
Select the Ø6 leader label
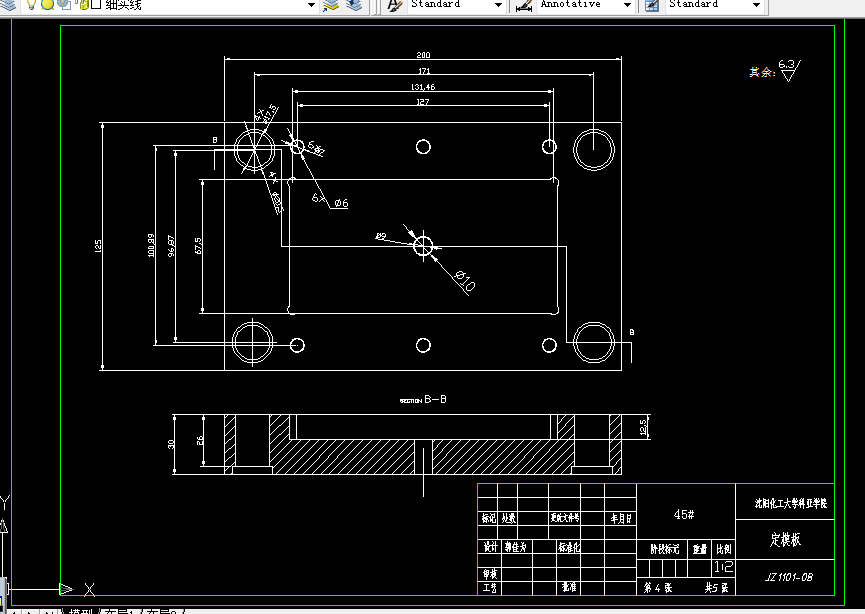point(341,203)
